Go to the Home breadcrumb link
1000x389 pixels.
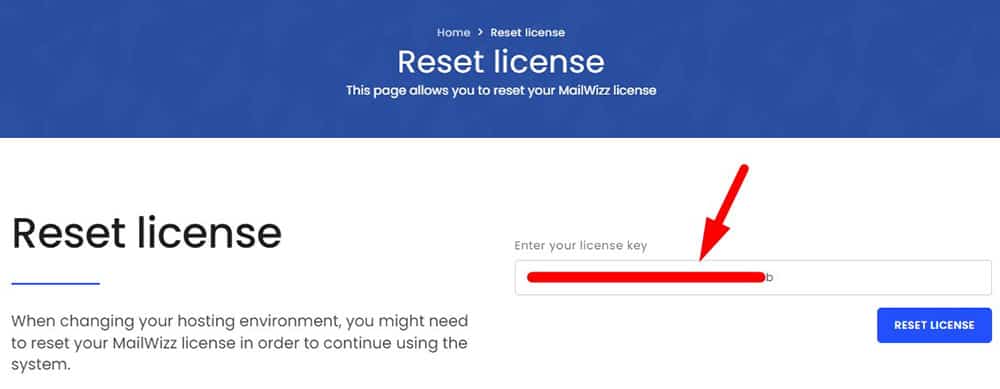(453, 33)
